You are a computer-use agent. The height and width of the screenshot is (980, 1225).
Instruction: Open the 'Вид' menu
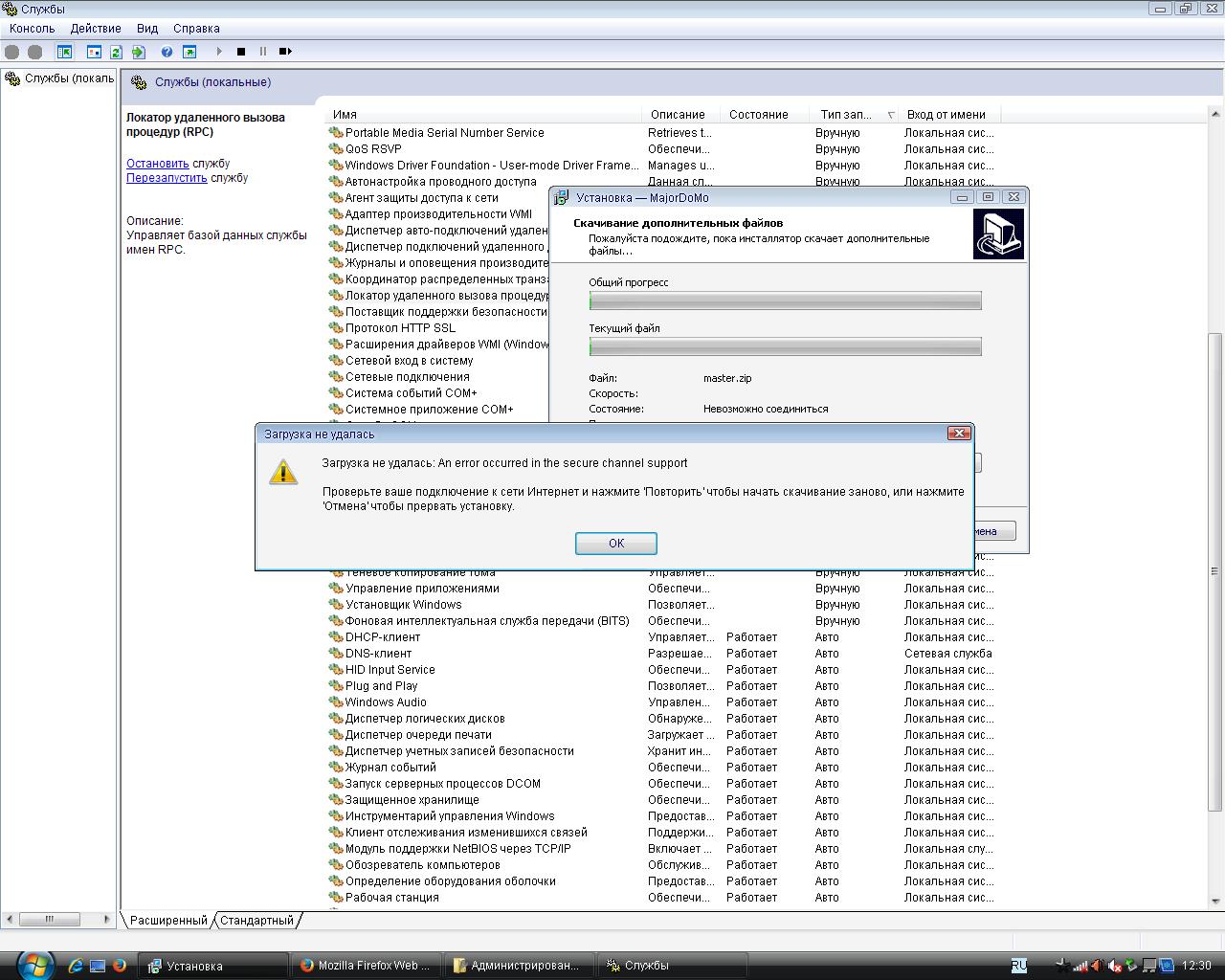(x=147, y=29)
